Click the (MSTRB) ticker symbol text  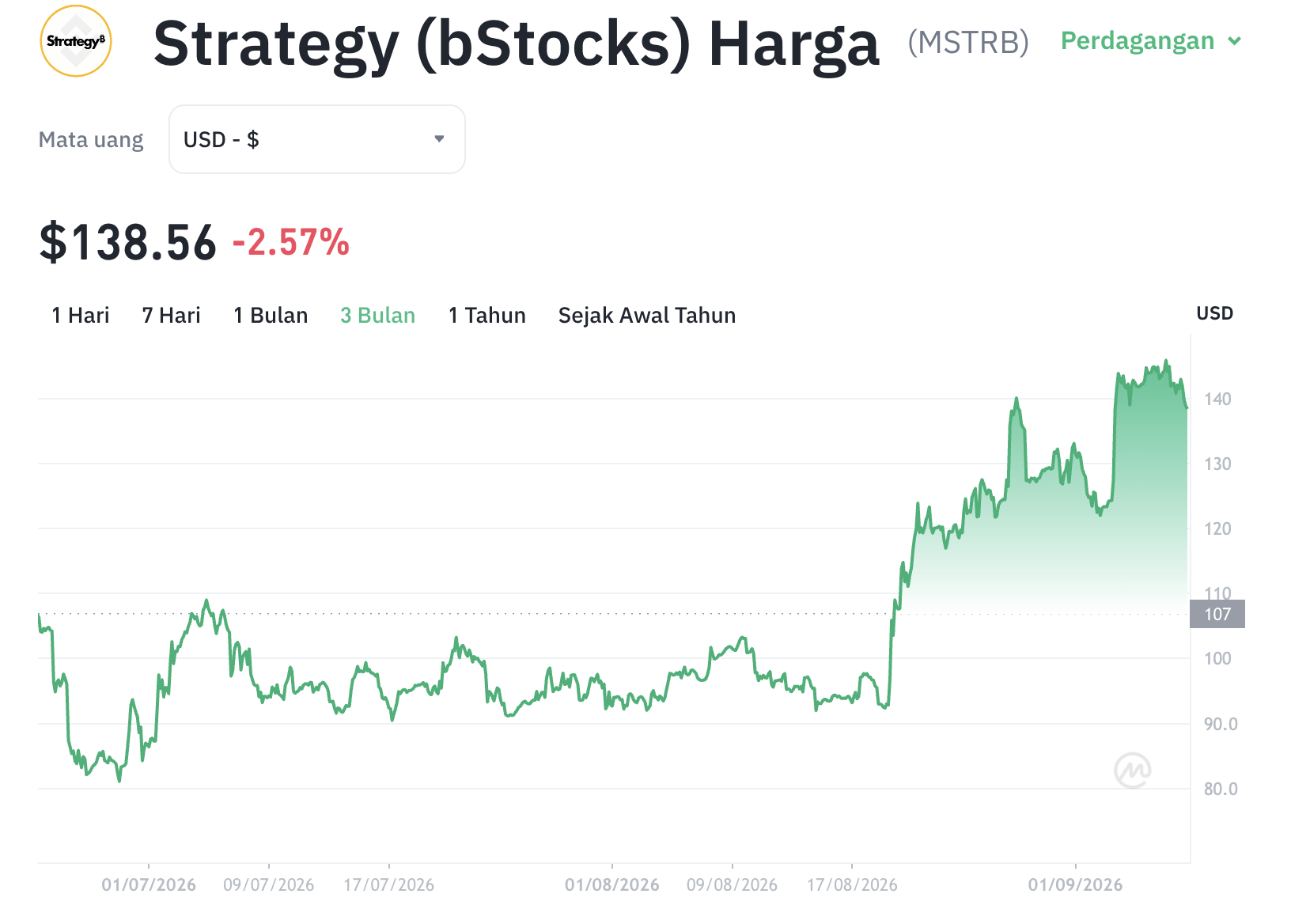(x=968, y=42)
